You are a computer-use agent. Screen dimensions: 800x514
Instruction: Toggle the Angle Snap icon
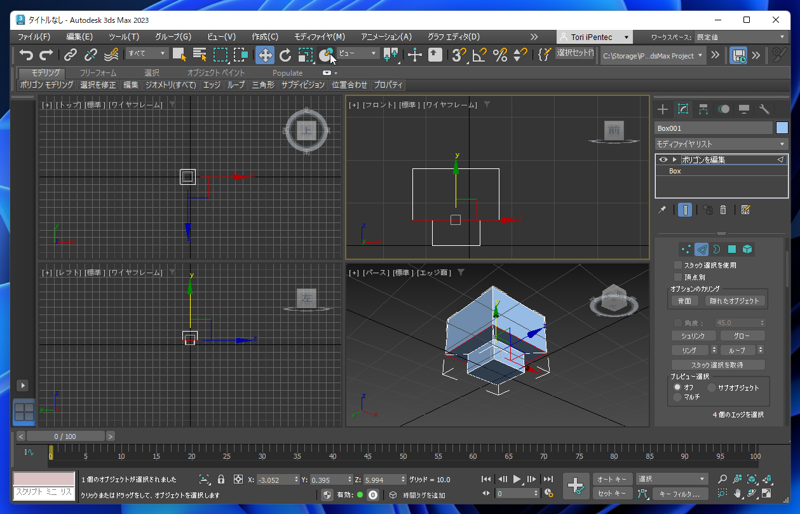(479, 55)
